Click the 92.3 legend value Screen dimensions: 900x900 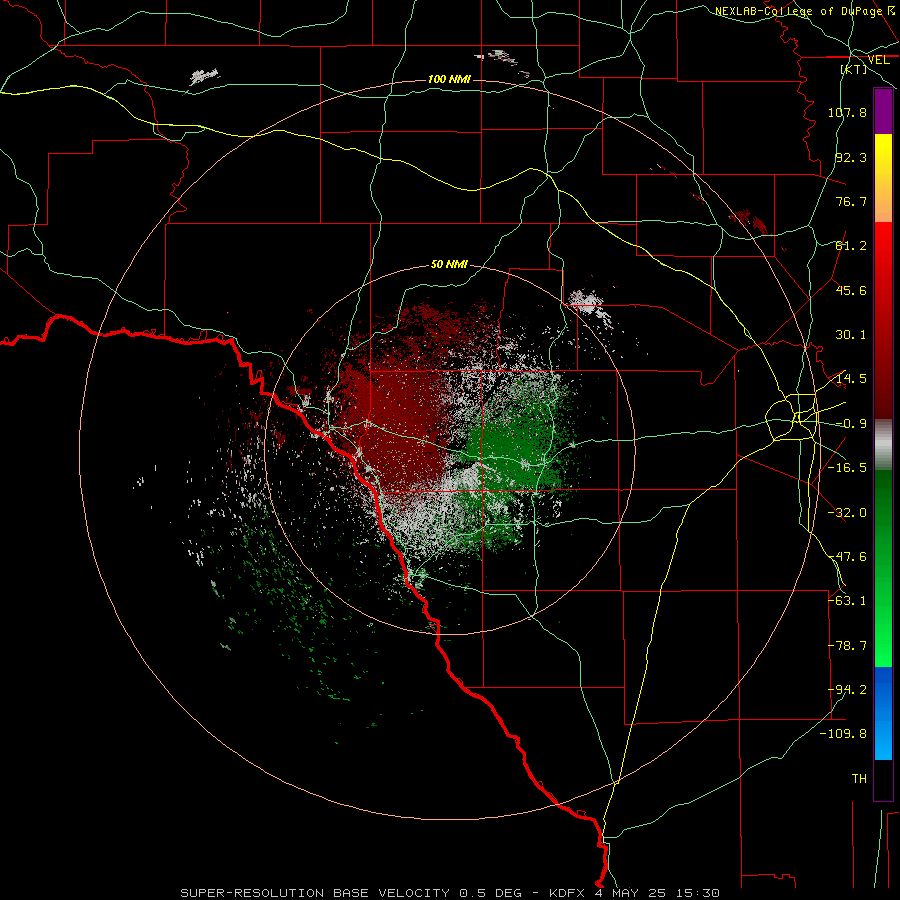(x=851, y=157)
